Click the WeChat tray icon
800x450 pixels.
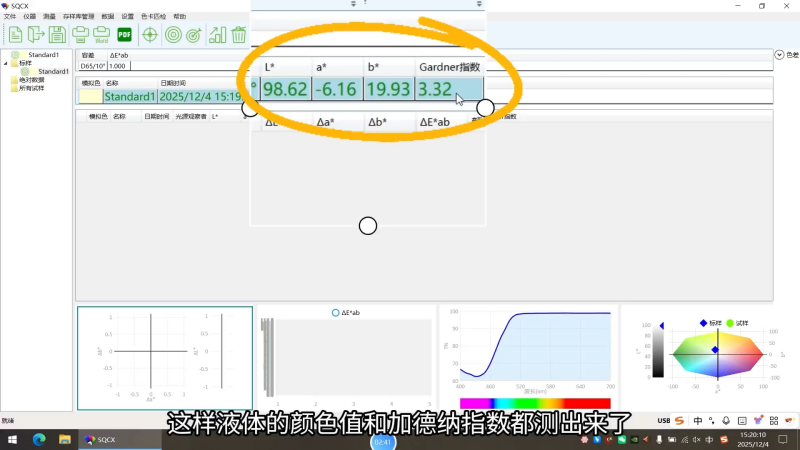click(621, 439)
